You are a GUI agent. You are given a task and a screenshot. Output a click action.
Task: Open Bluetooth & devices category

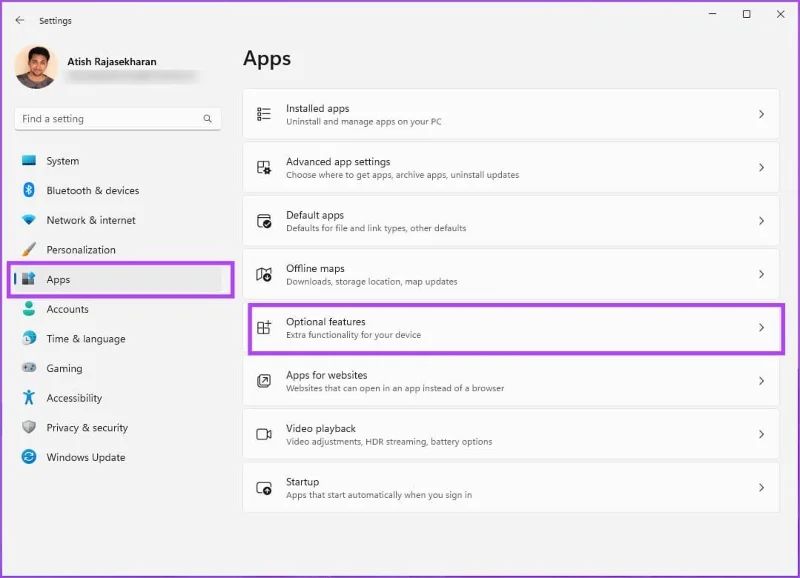[x=93, y=191]
